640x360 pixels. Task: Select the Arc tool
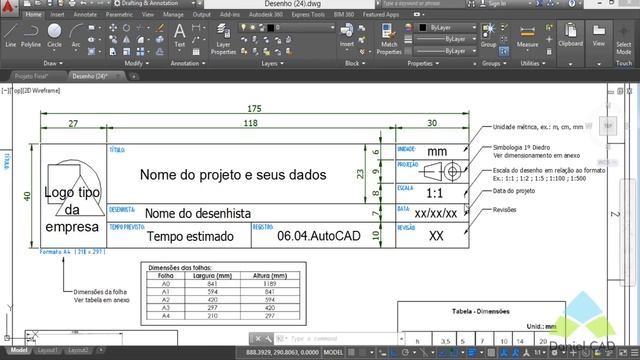[x=76, y=36]
